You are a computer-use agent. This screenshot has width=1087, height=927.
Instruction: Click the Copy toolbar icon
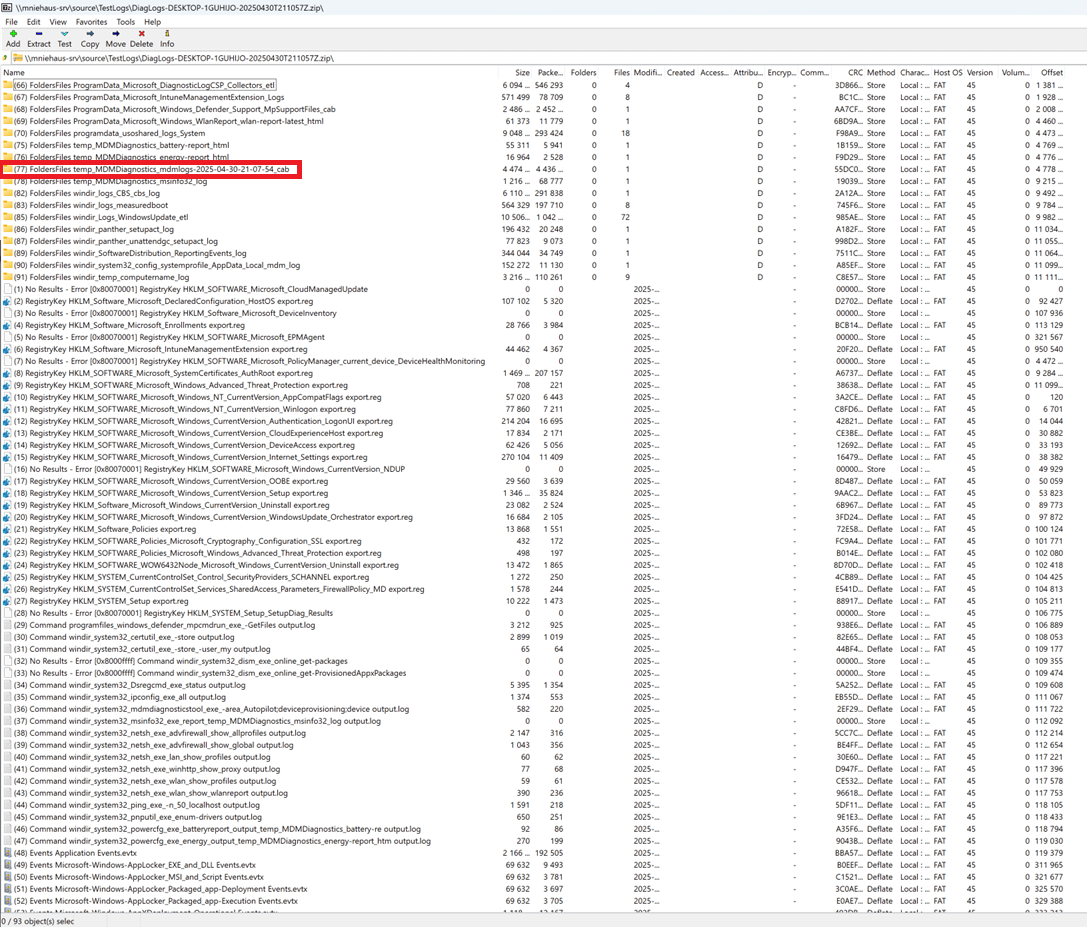click(x=90, y=38)
